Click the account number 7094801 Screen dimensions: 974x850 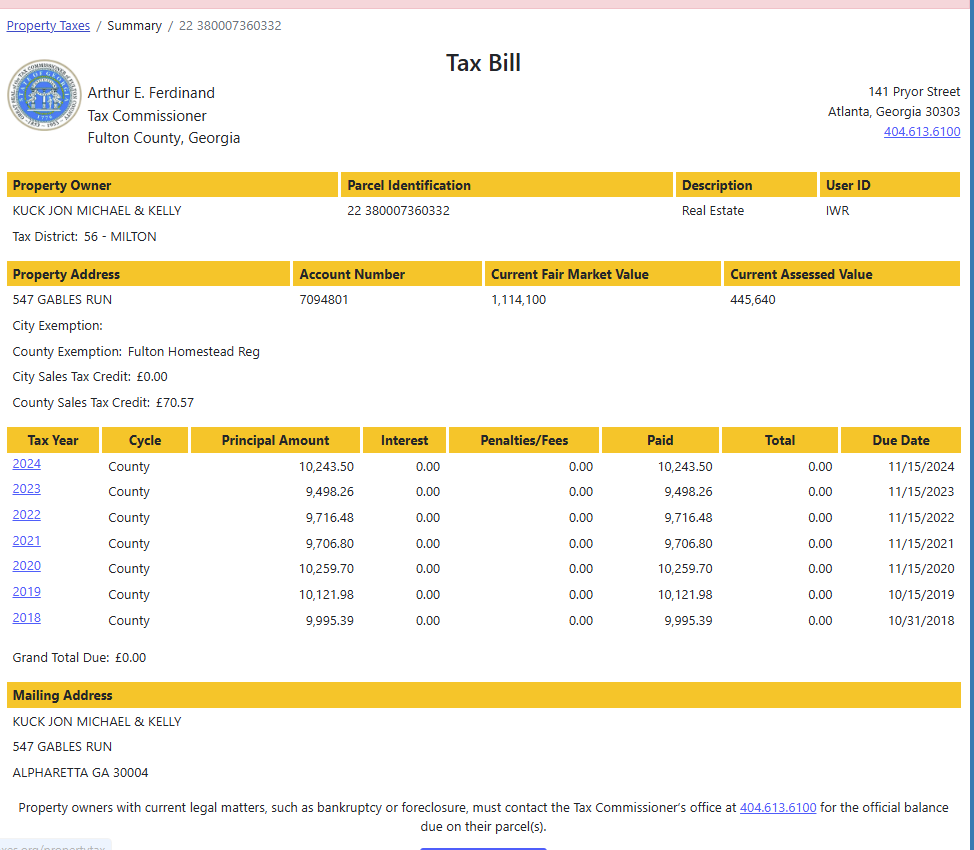point(324,300)
